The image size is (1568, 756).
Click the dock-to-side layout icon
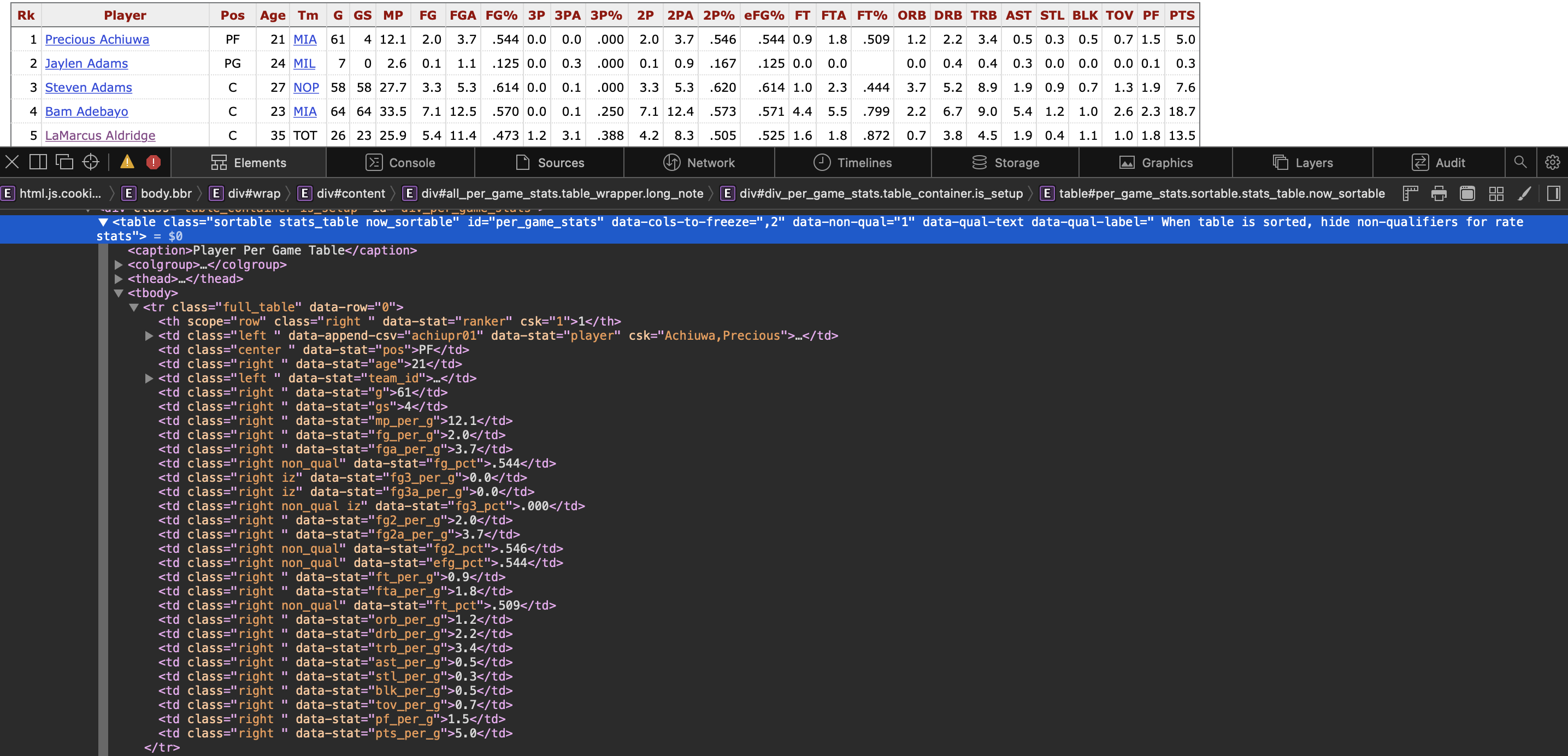click(38, 162)
